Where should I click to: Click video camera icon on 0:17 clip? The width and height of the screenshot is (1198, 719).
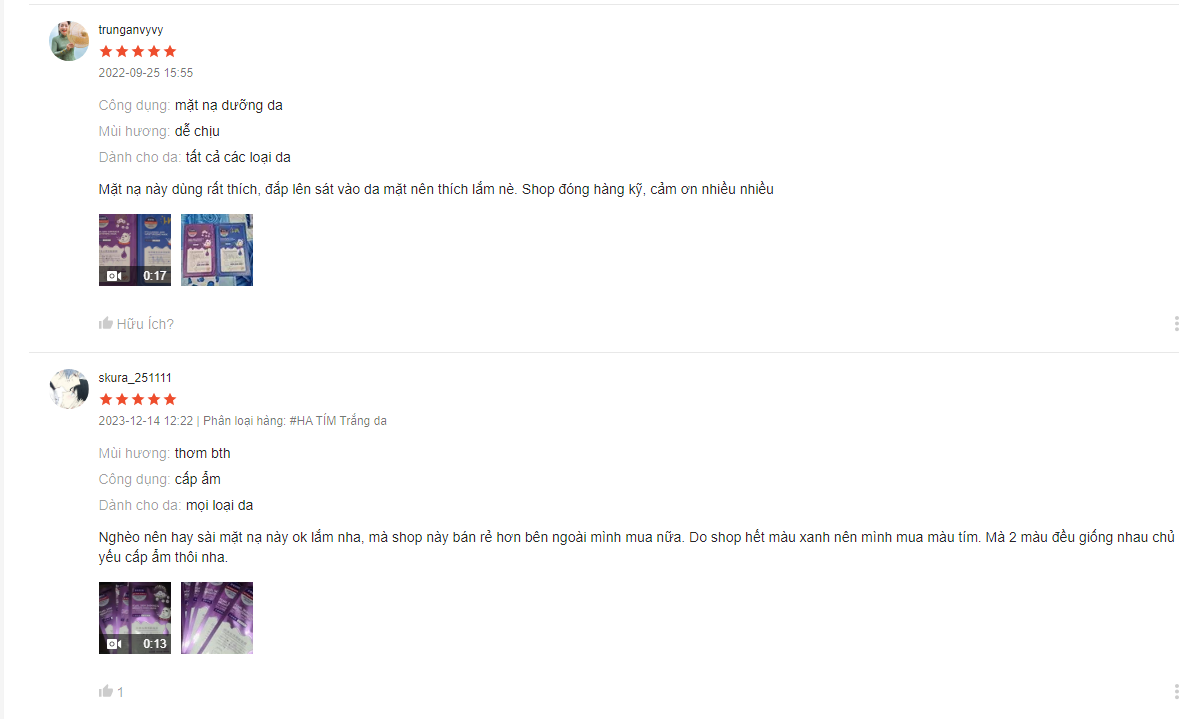tap(115, 276)
